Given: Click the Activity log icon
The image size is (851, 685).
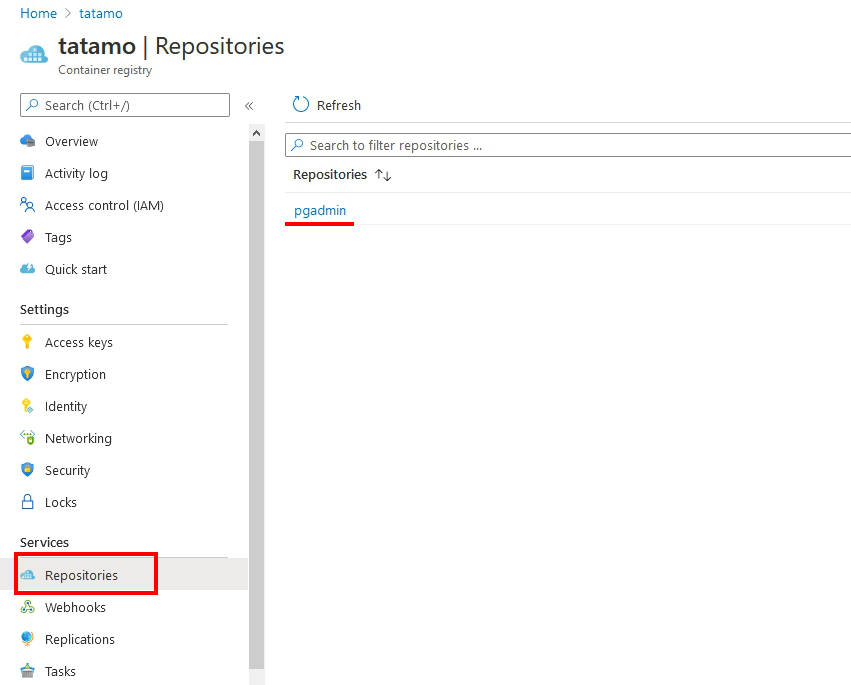Looking at the screenshot, I should [28, 173].
